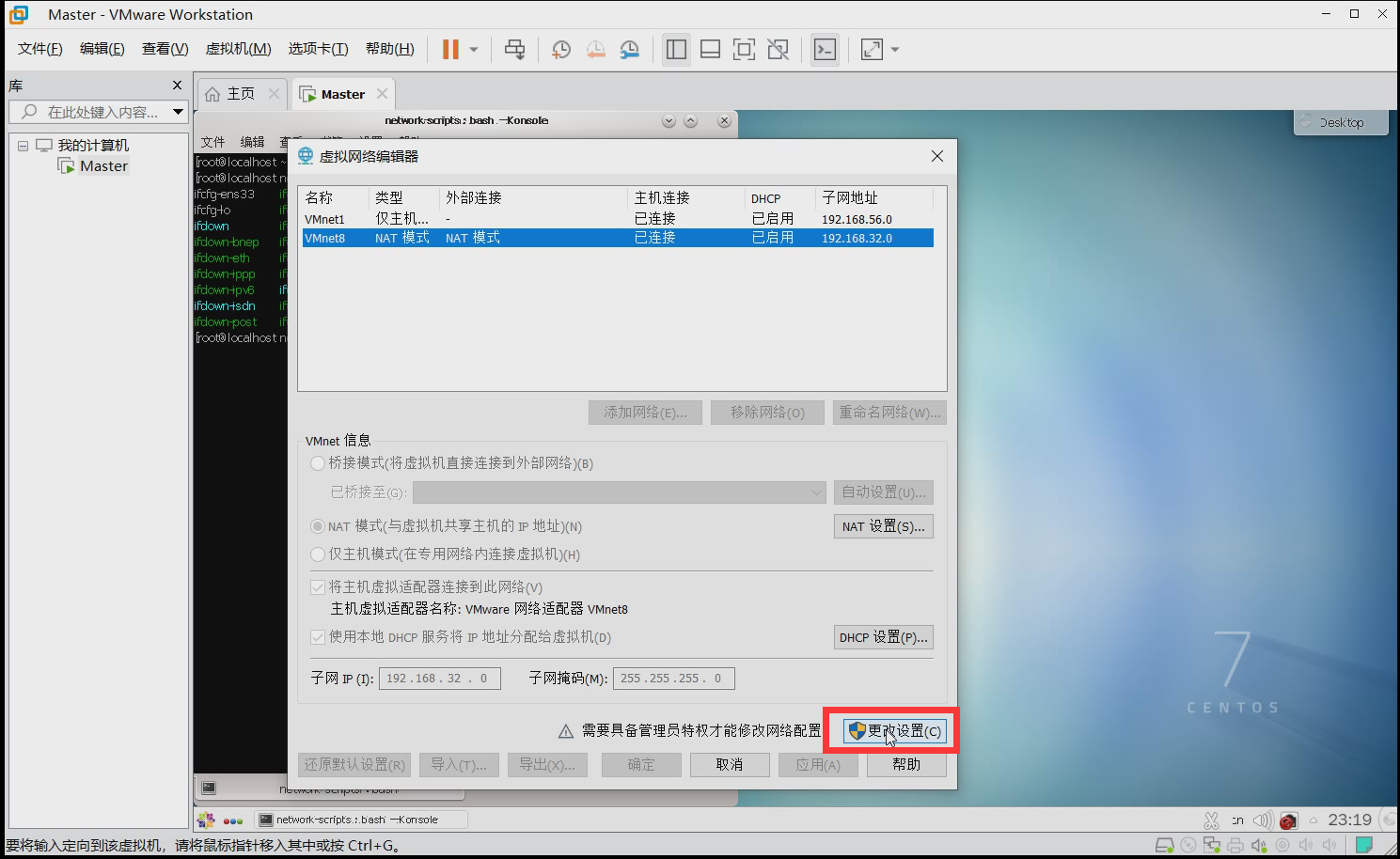This screenshot has height=859, width=1400.
Task: Select the 仅主机模式 radio button
Action: (x=318, y=554)
